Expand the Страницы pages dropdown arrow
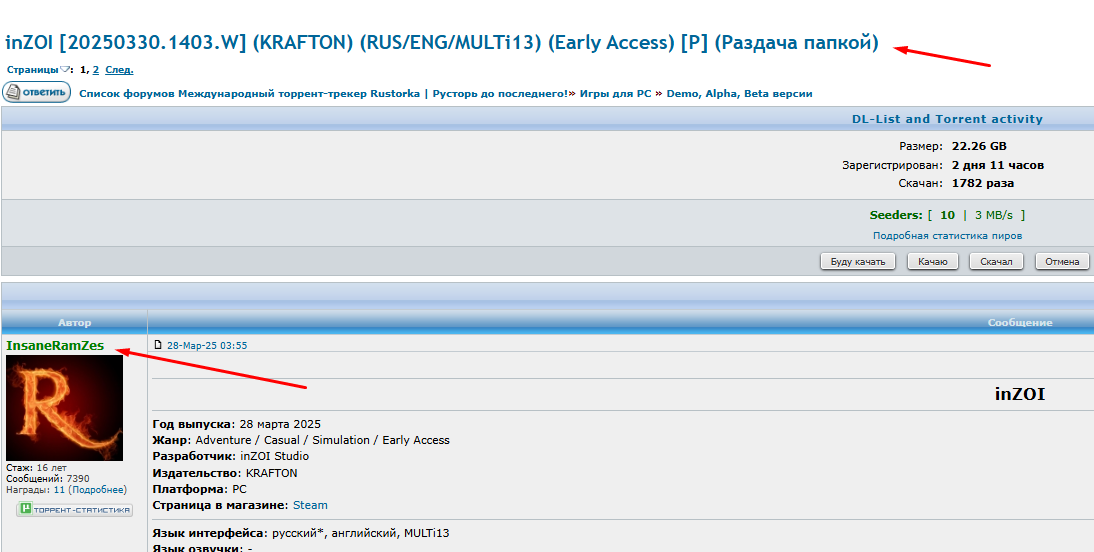This screenshot has width=1094, height=552. pyautogui.click(x=65, y=70)
